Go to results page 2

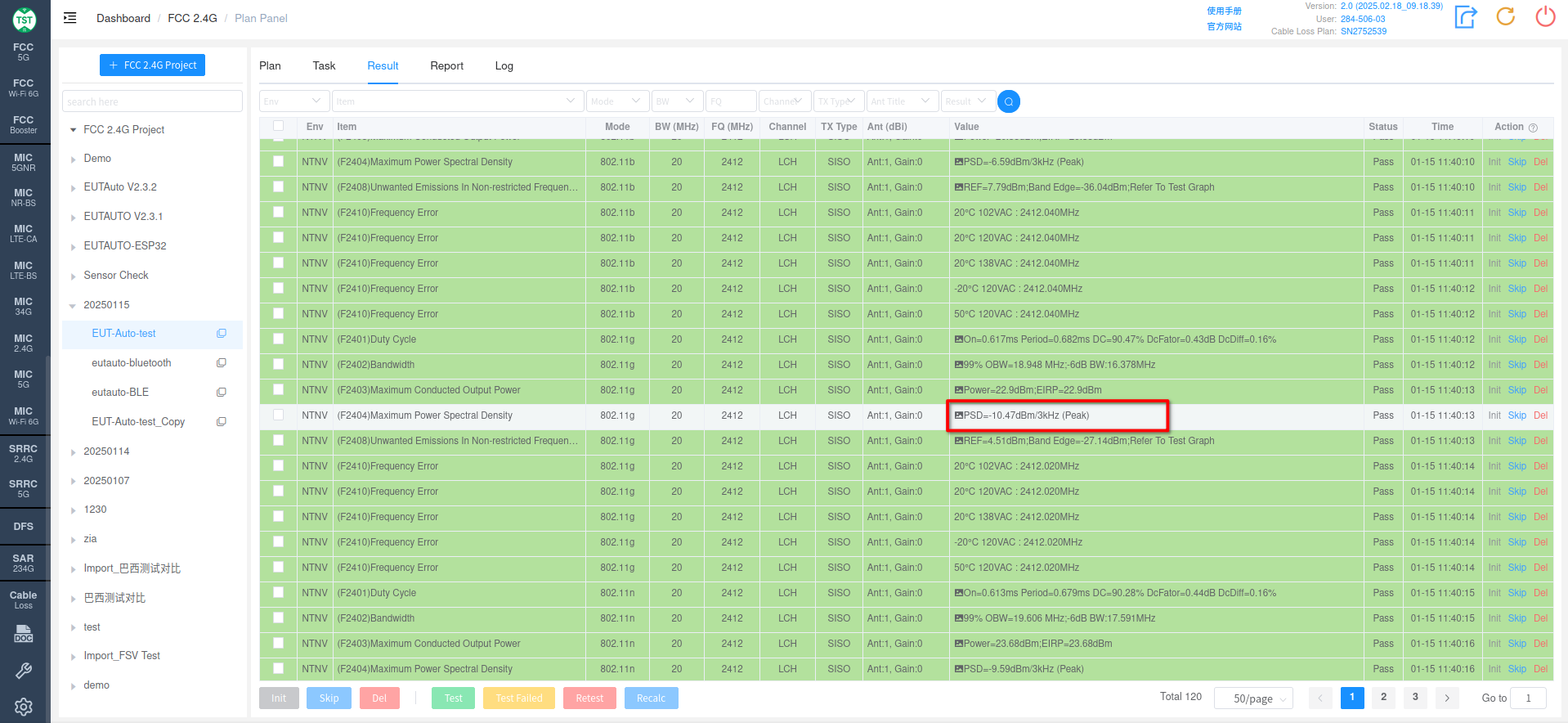coord(1383,698)
